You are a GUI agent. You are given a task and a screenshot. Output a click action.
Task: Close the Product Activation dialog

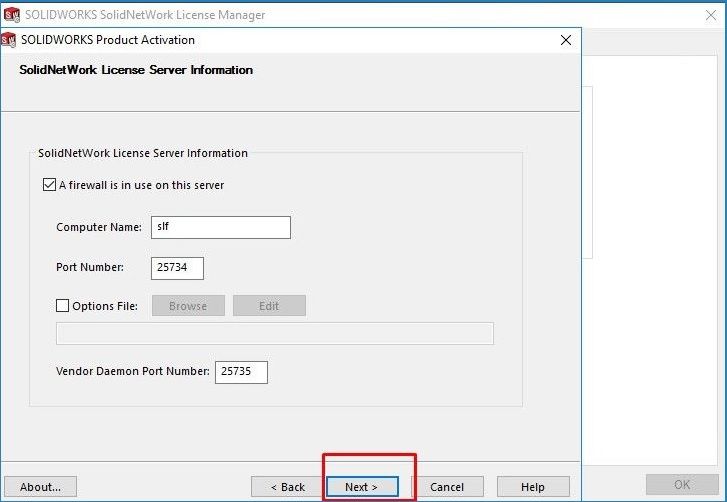[566, 40]
